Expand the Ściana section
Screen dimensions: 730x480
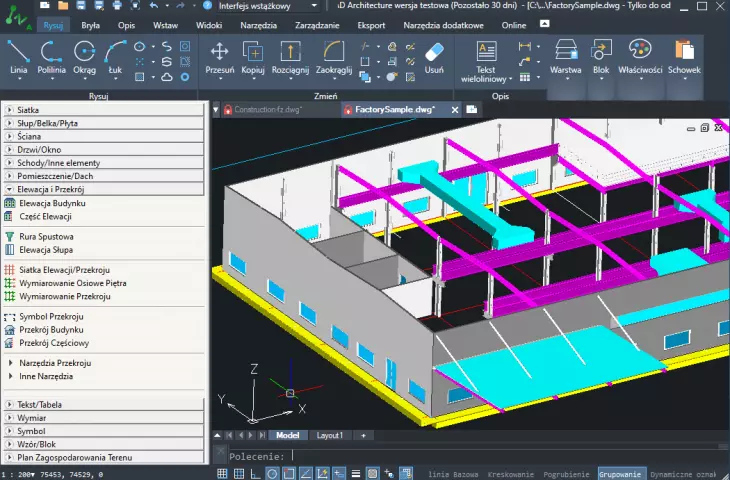pyautogui.click(x=103, y=136)
